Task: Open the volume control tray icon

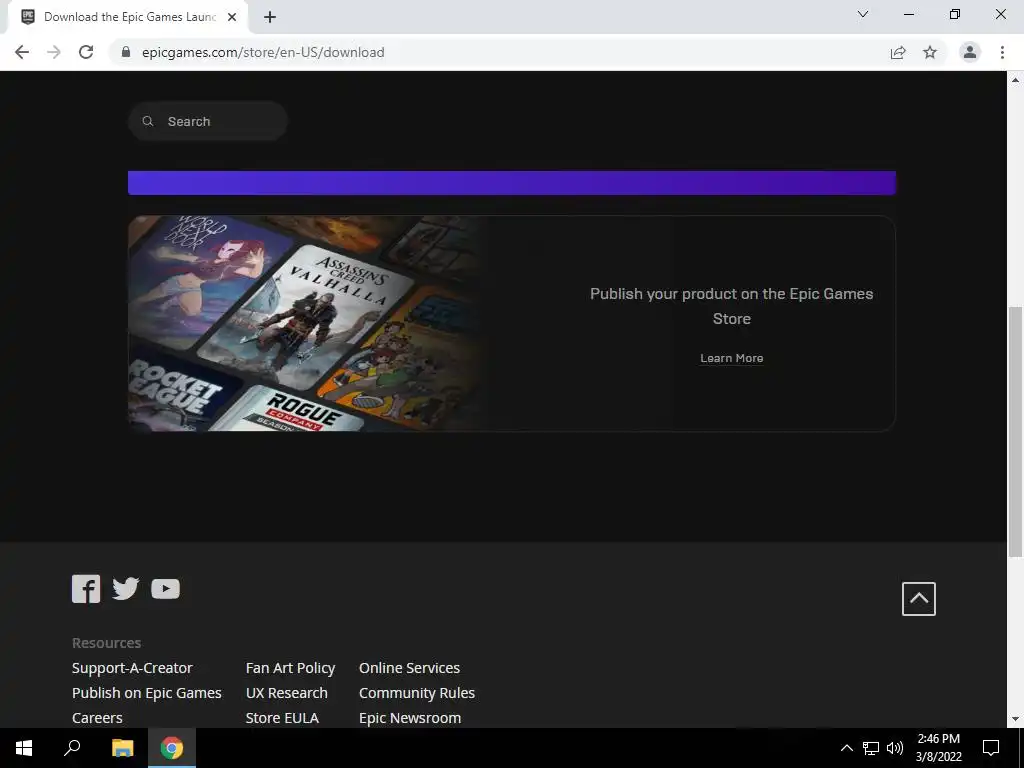Action: pyautogui.click(x=895, y=748)
